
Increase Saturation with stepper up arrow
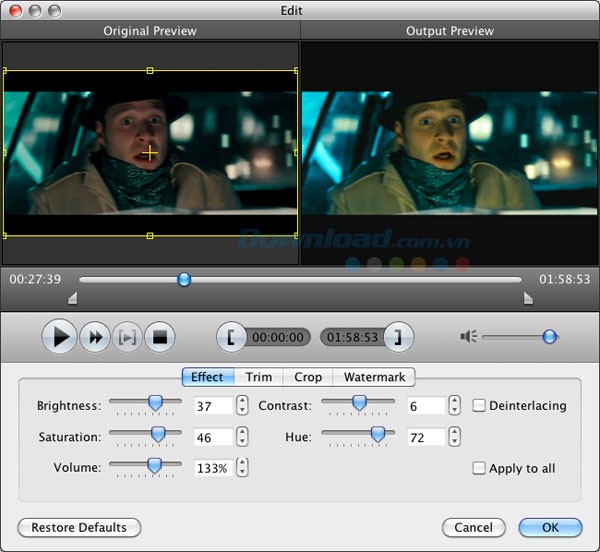click(242, 432)
